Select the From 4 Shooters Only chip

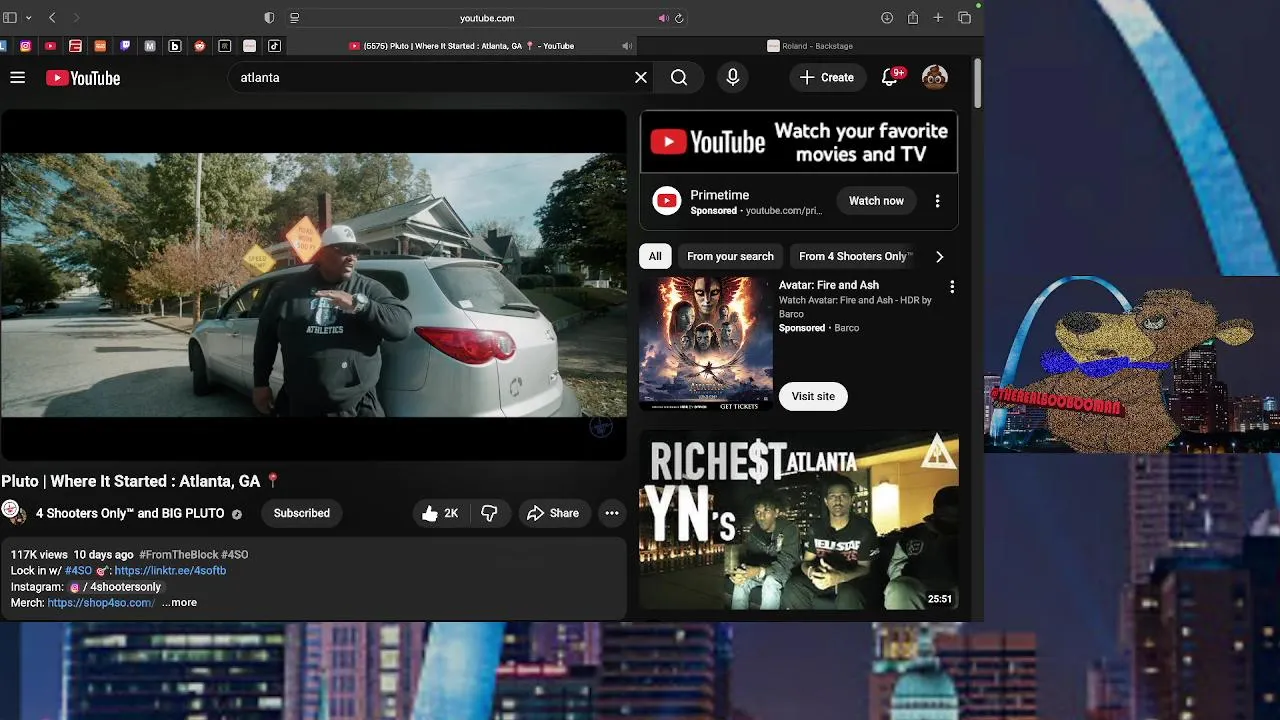click(x=853, y=256)
